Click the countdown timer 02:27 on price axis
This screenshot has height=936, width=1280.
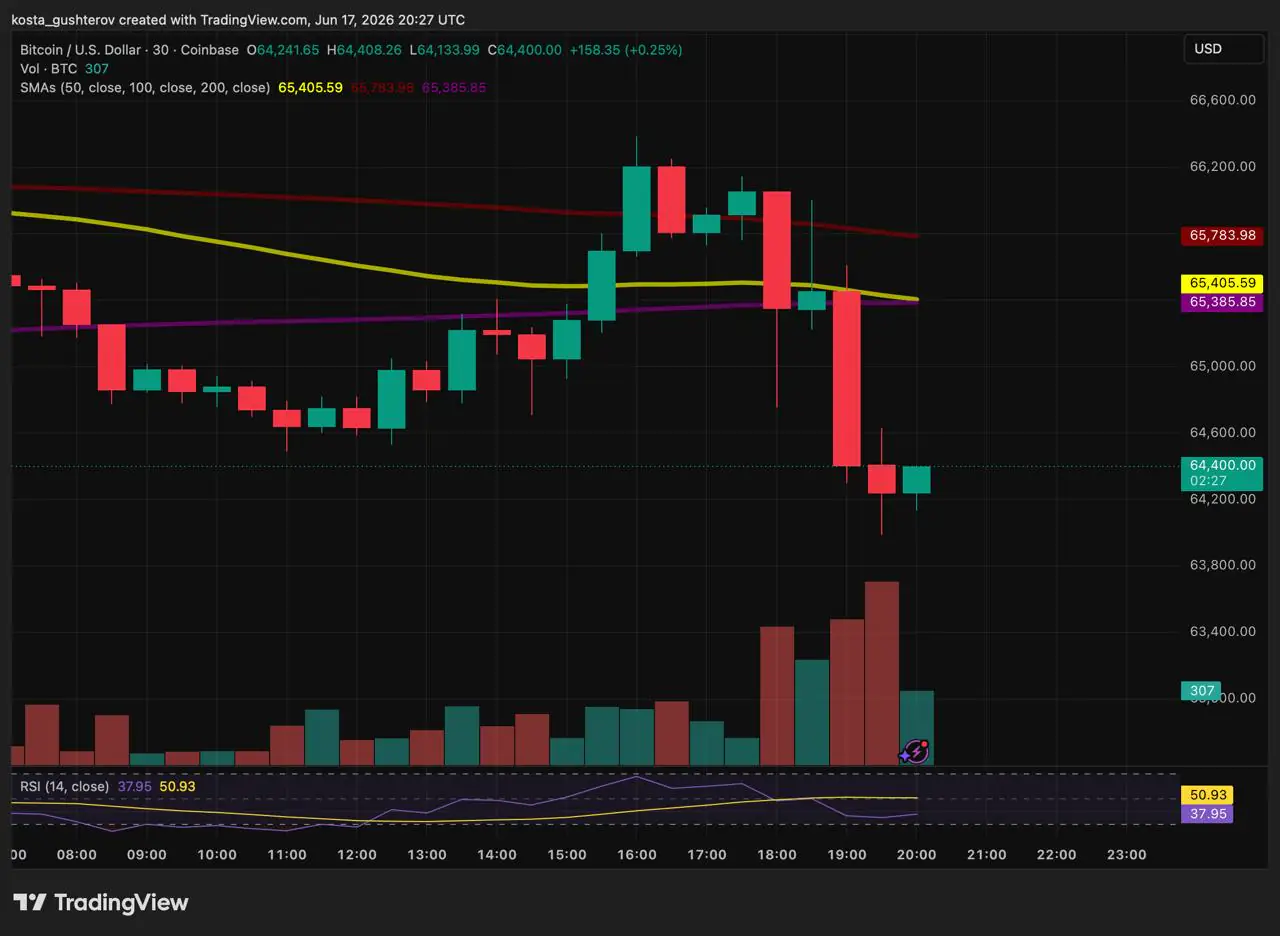(1208, 481)
